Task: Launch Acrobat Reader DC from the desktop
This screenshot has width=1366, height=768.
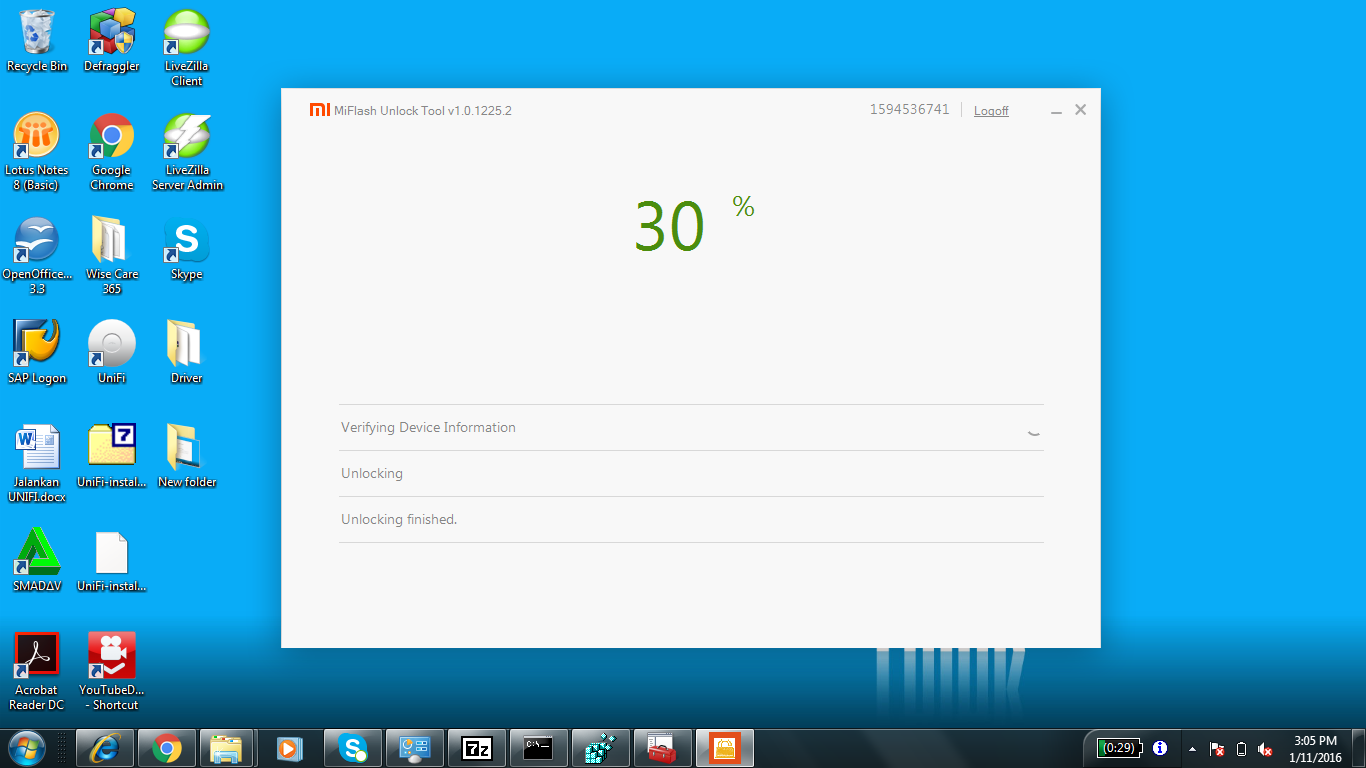Action: [37, 672]
